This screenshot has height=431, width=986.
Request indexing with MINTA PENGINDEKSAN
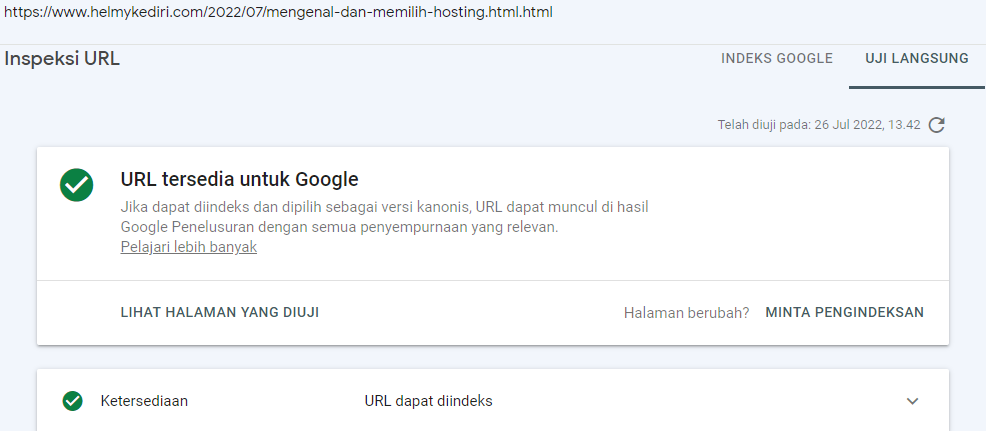[x=845, y=312]
